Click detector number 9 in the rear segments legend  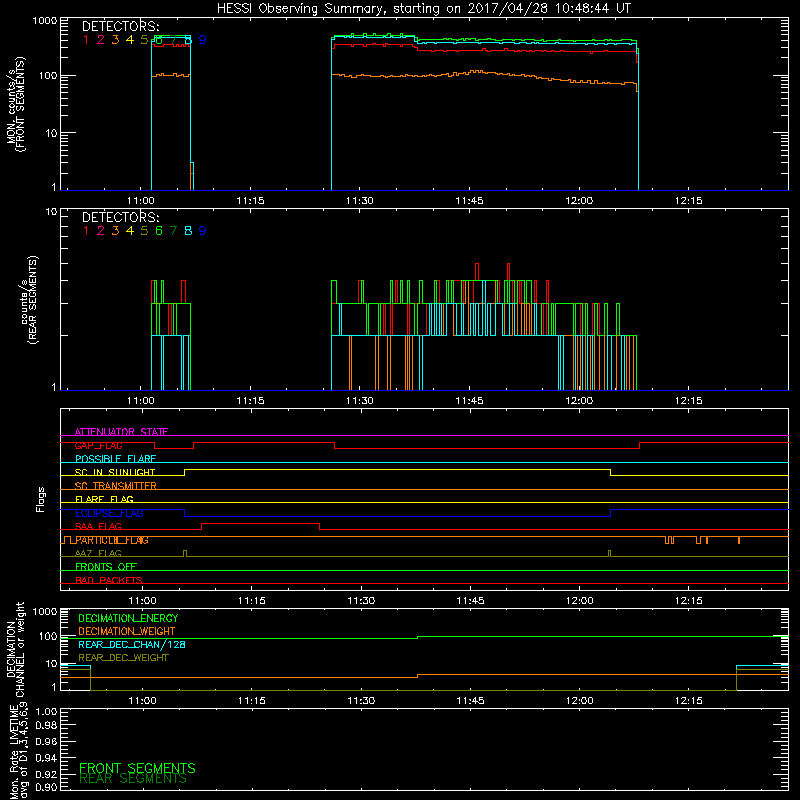pos(203,231)
